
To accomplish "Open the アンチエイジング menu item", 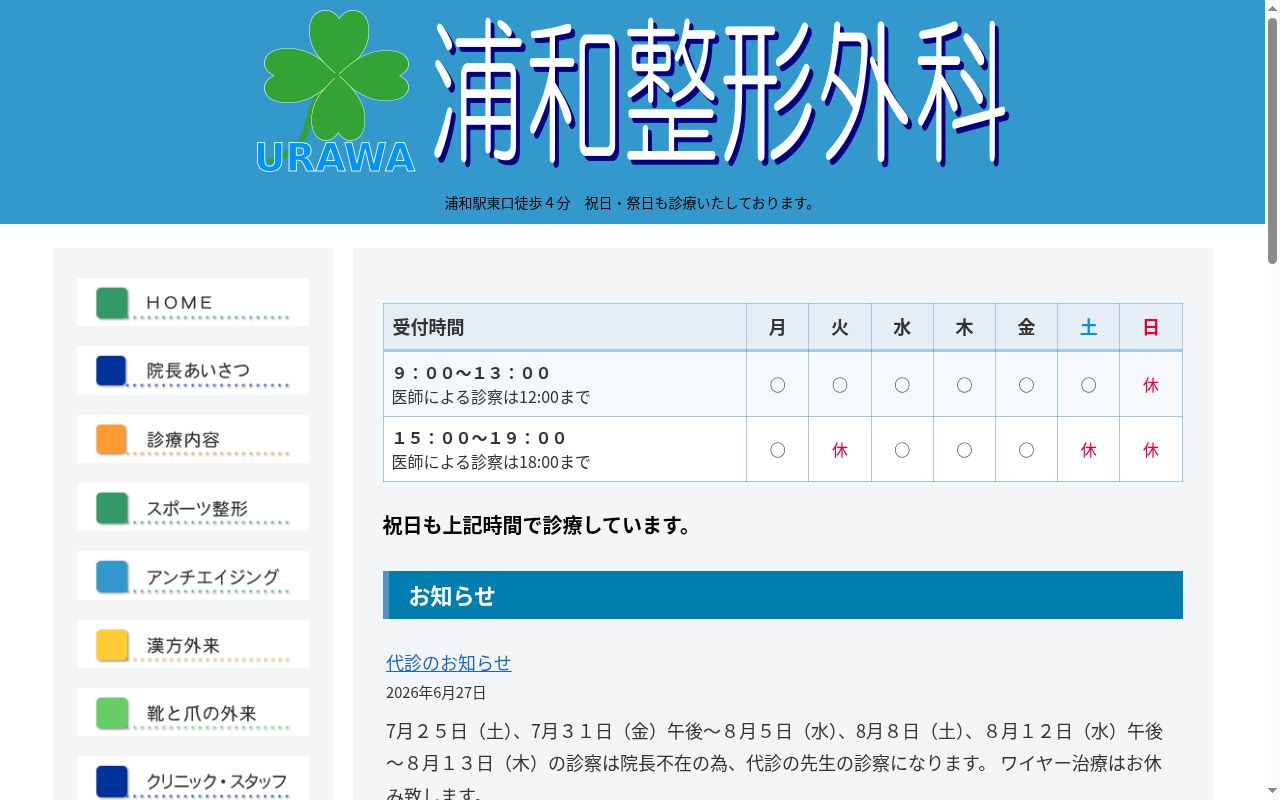I will pyautogui.click(x=193, y=576).
